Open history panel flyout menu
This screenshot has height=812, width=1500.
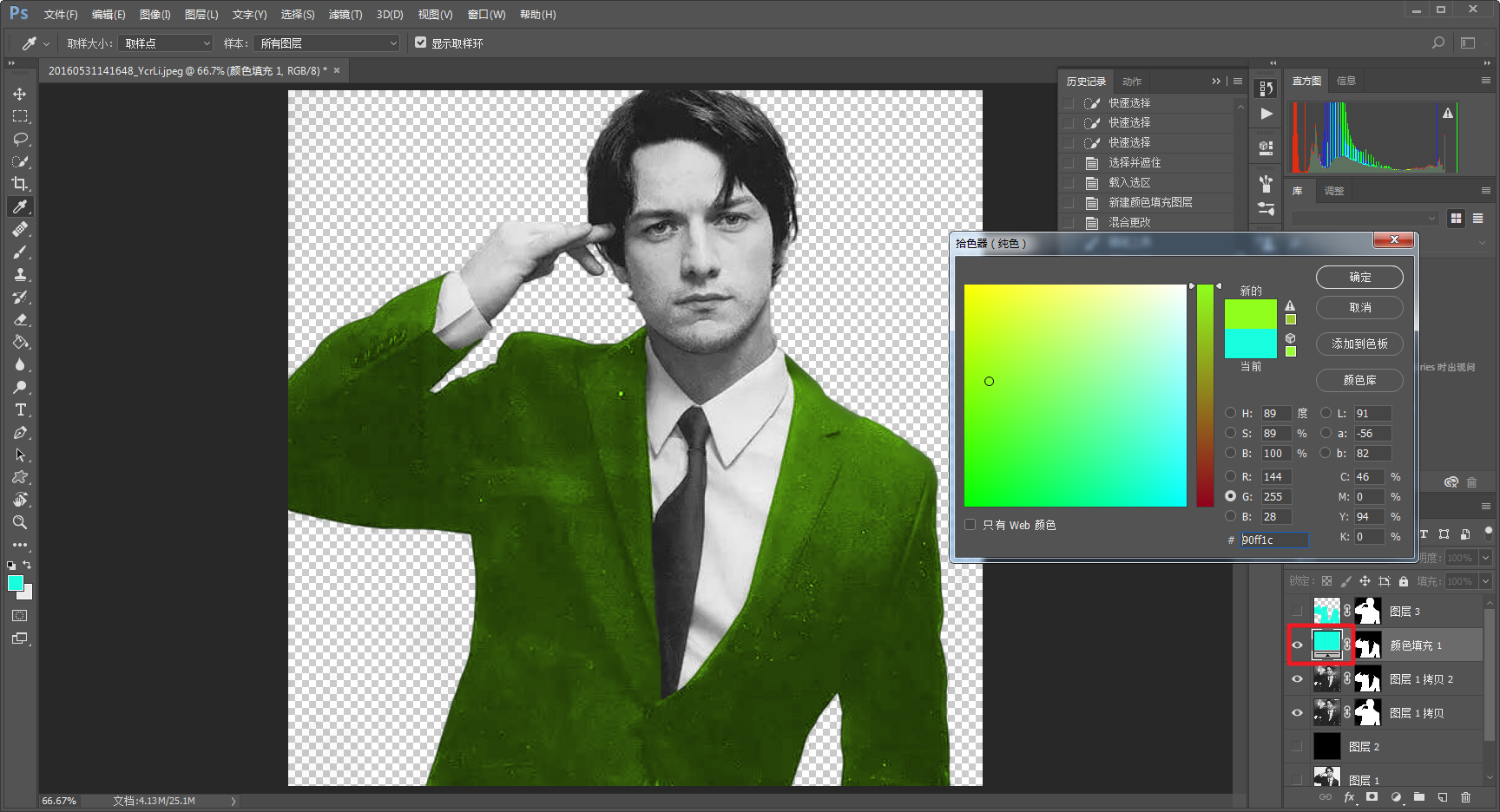(x=1238, y=82)
